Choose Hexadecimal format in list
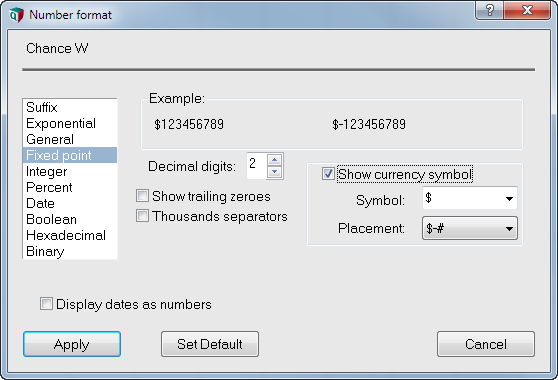This screenshot has width=558, height=380. click(x=70, y=236)
